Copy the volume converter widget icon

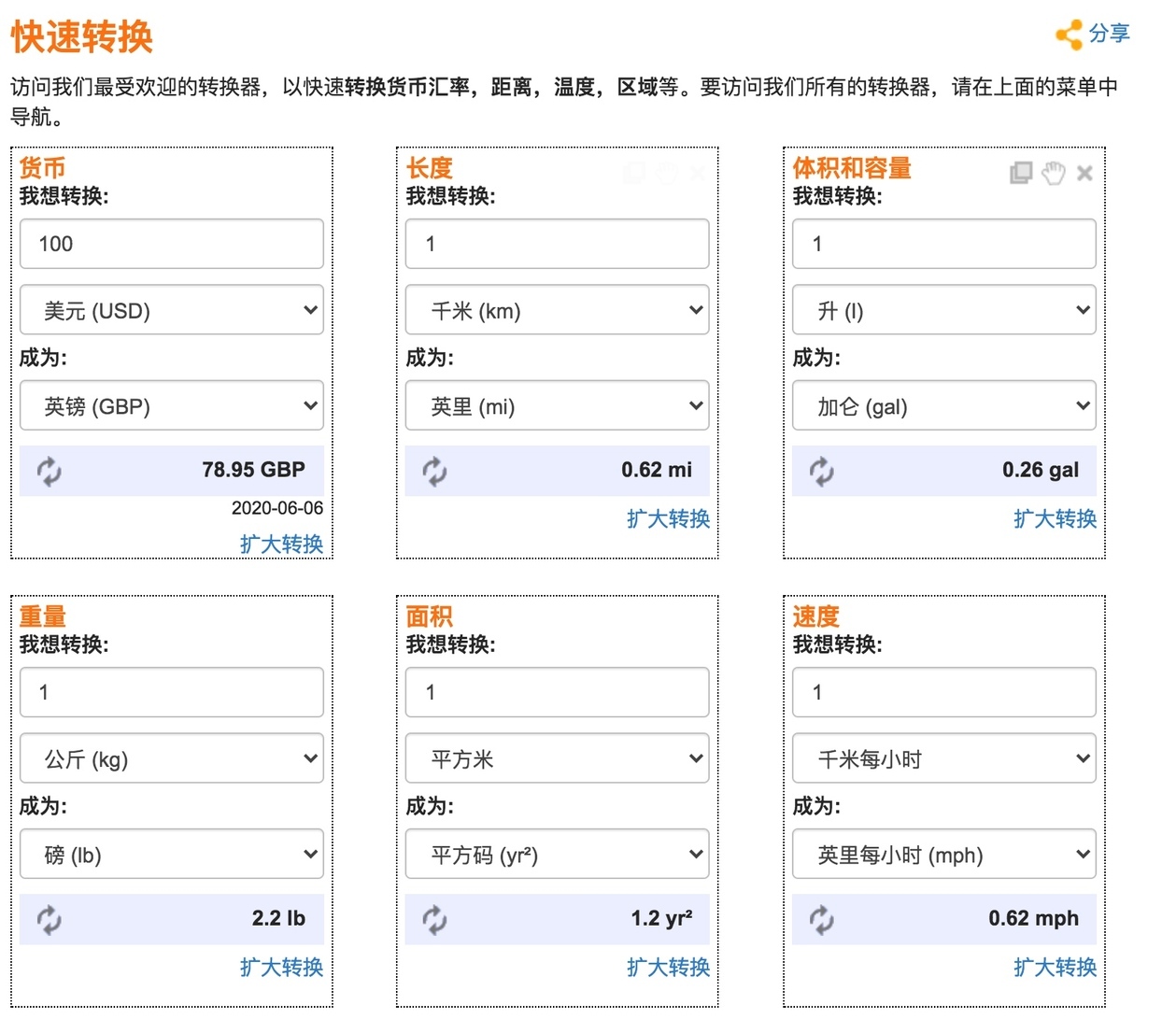pyautogui.click(x=1021, y=173)
